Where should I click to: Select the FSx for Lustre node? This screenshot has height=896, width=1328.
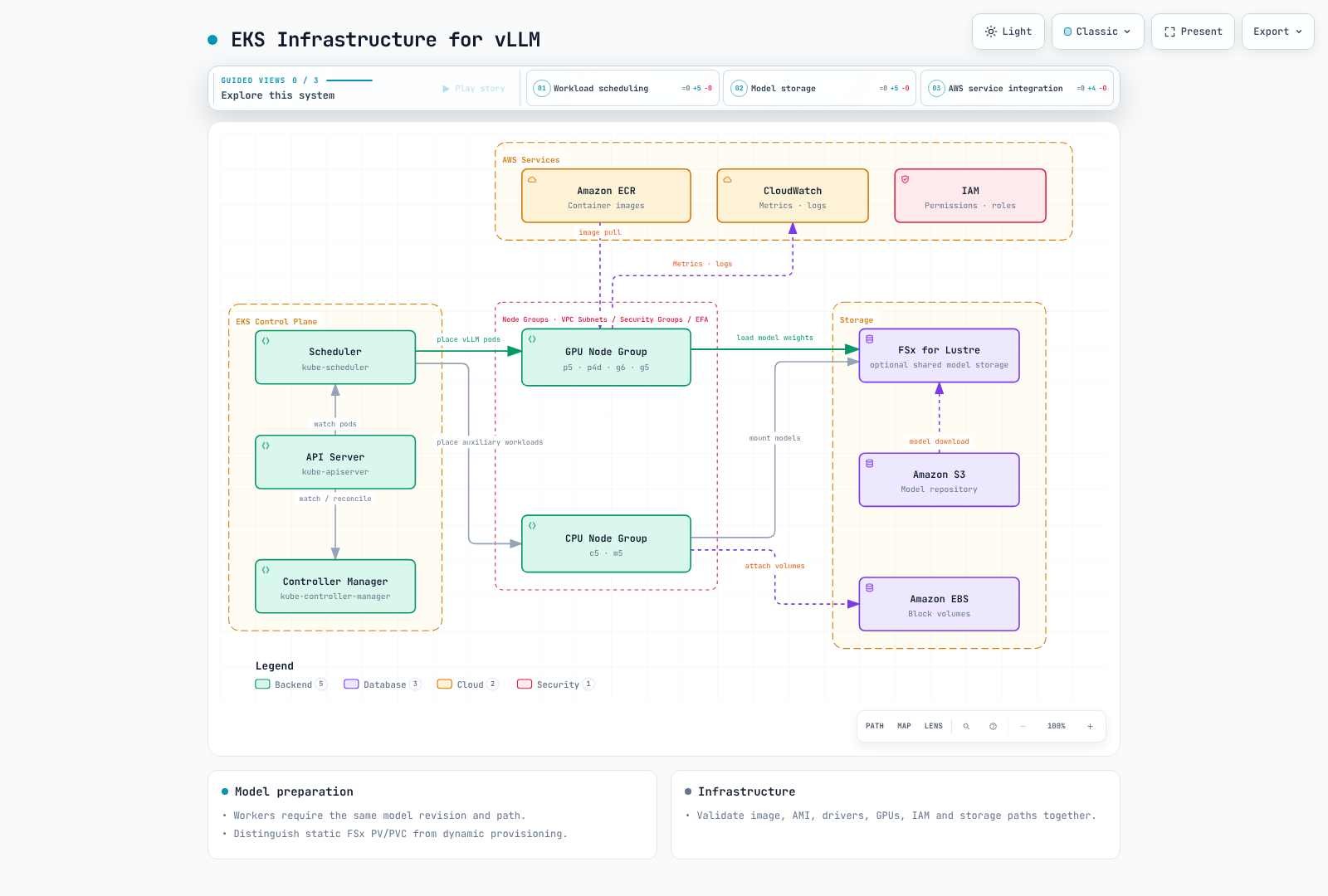939,356
